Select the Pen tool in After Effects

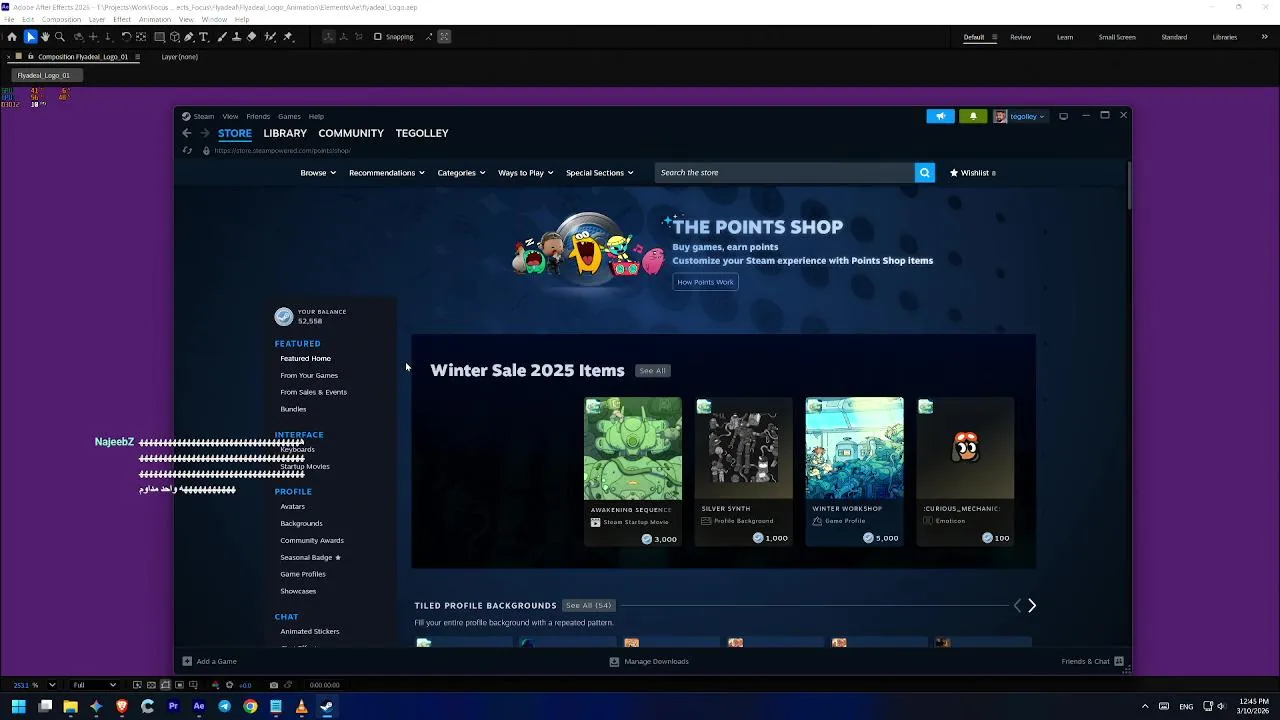189,37
